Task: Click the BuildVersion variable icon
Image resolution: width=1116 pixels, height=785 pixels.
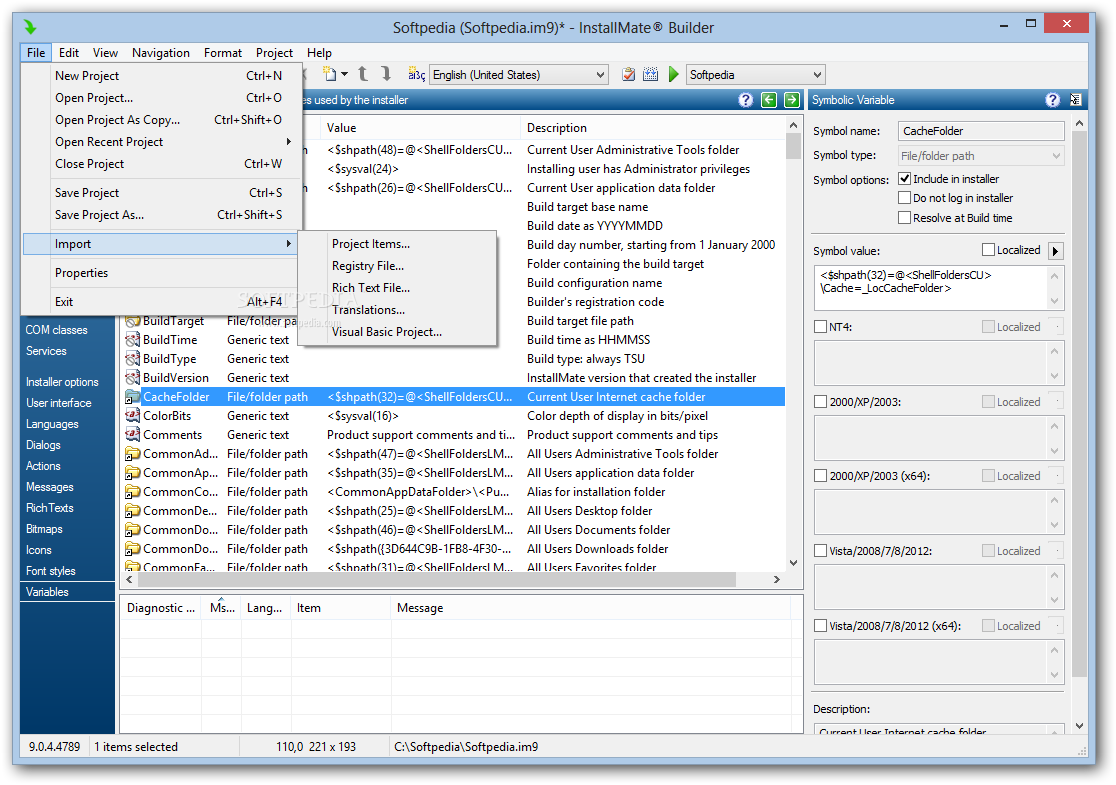Action: coord(132,378)
